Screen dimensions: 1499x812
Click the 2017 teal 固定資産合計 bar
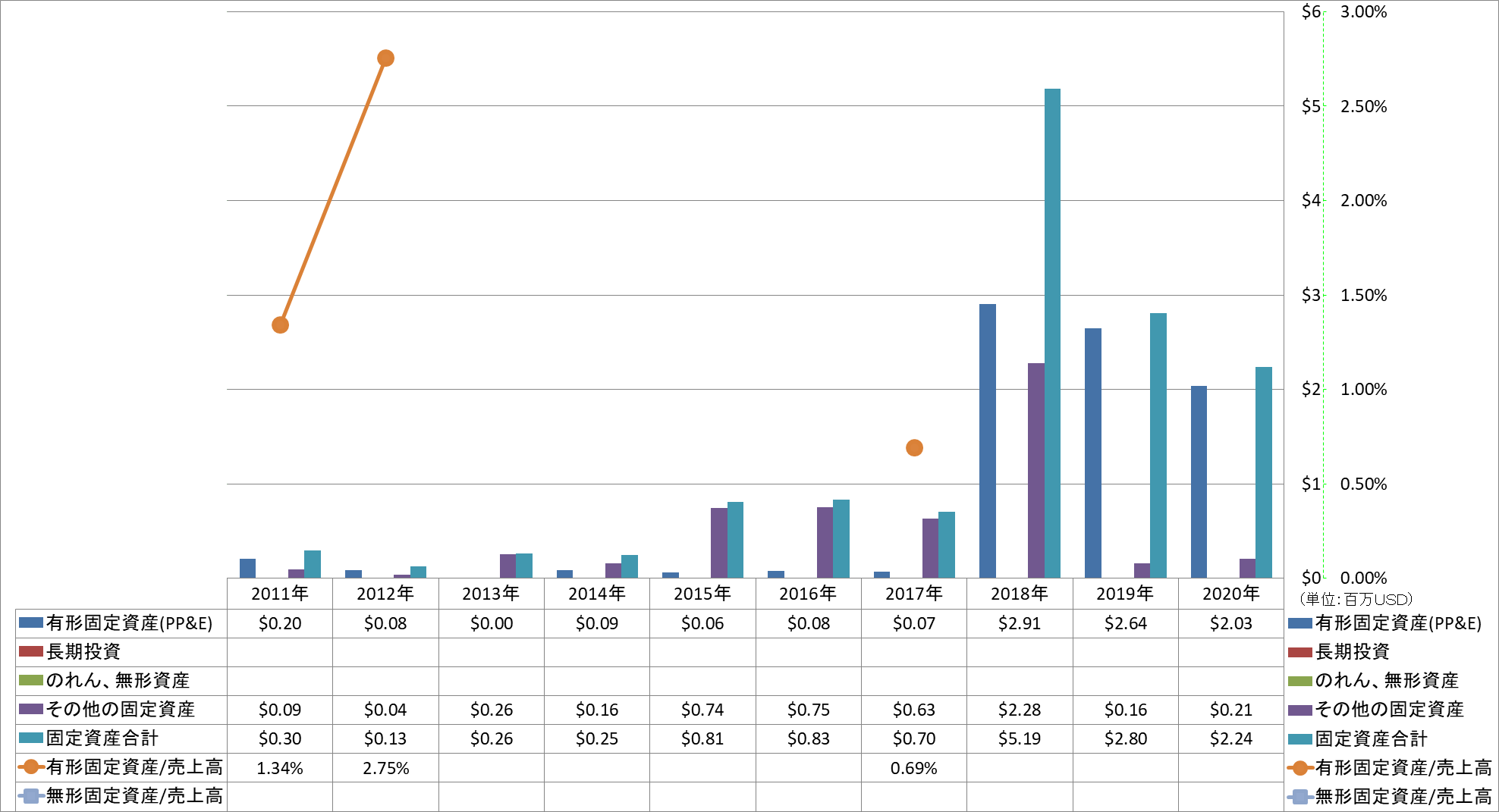click(x=946, y=544)
